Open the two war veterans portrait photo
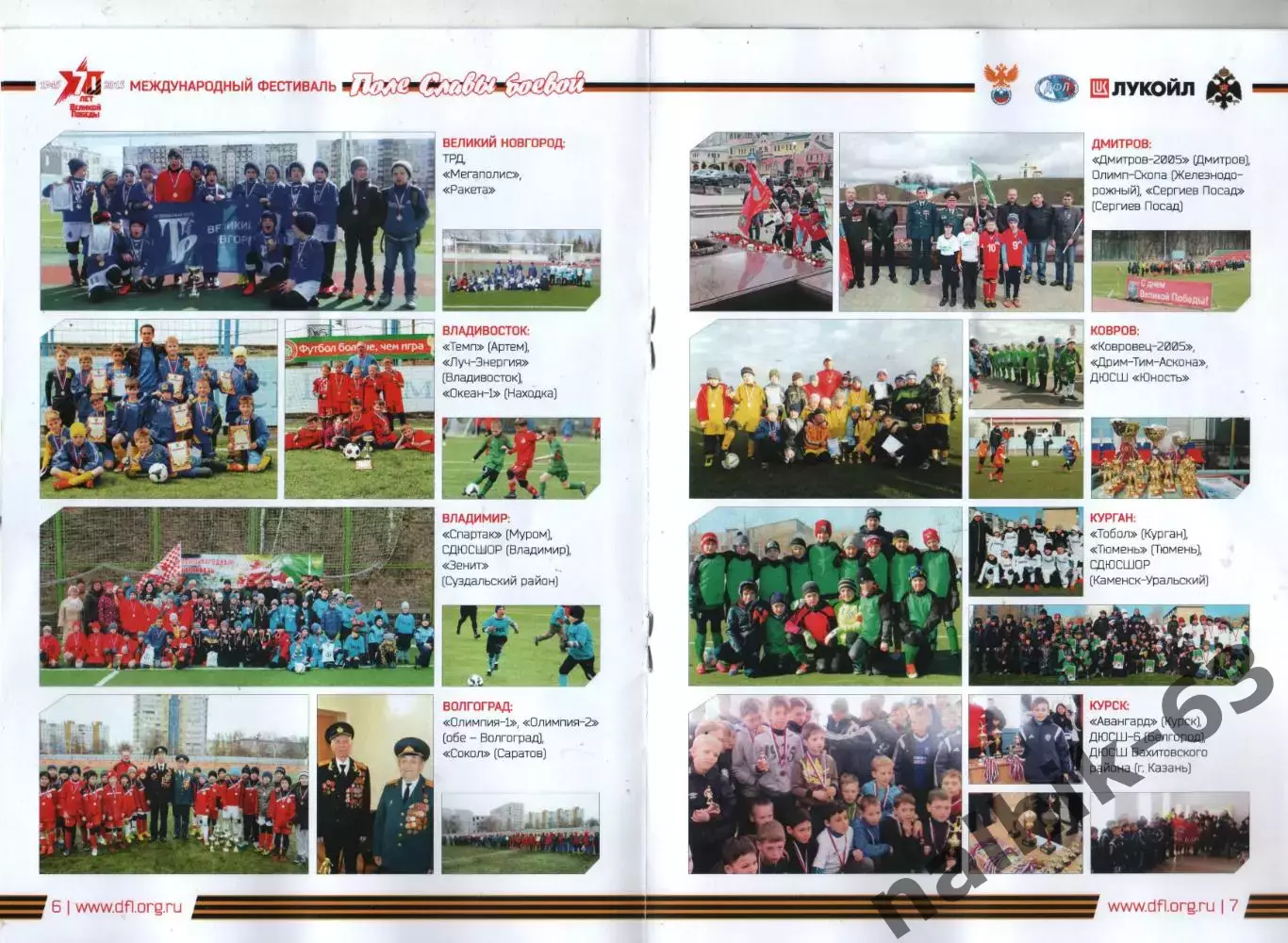 click(374, 785)
